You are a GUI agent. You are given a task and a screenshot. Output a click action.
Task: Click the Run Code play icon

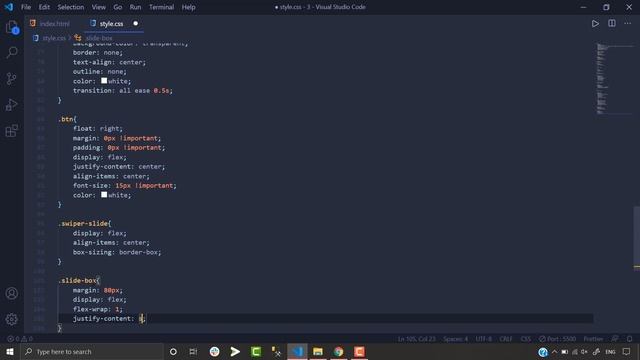pyautogui.click(x=595, y=24)
